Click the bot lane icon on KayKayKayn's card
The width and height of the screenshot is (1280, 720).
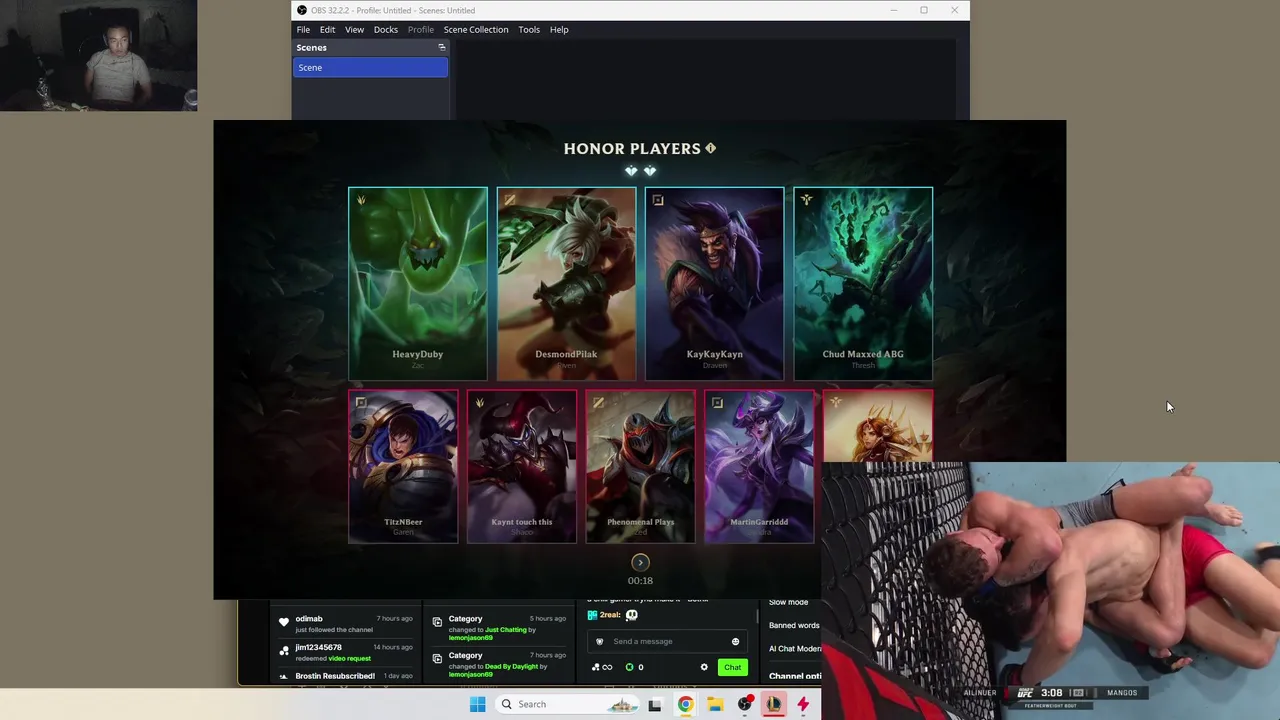(x=657, y=200)
